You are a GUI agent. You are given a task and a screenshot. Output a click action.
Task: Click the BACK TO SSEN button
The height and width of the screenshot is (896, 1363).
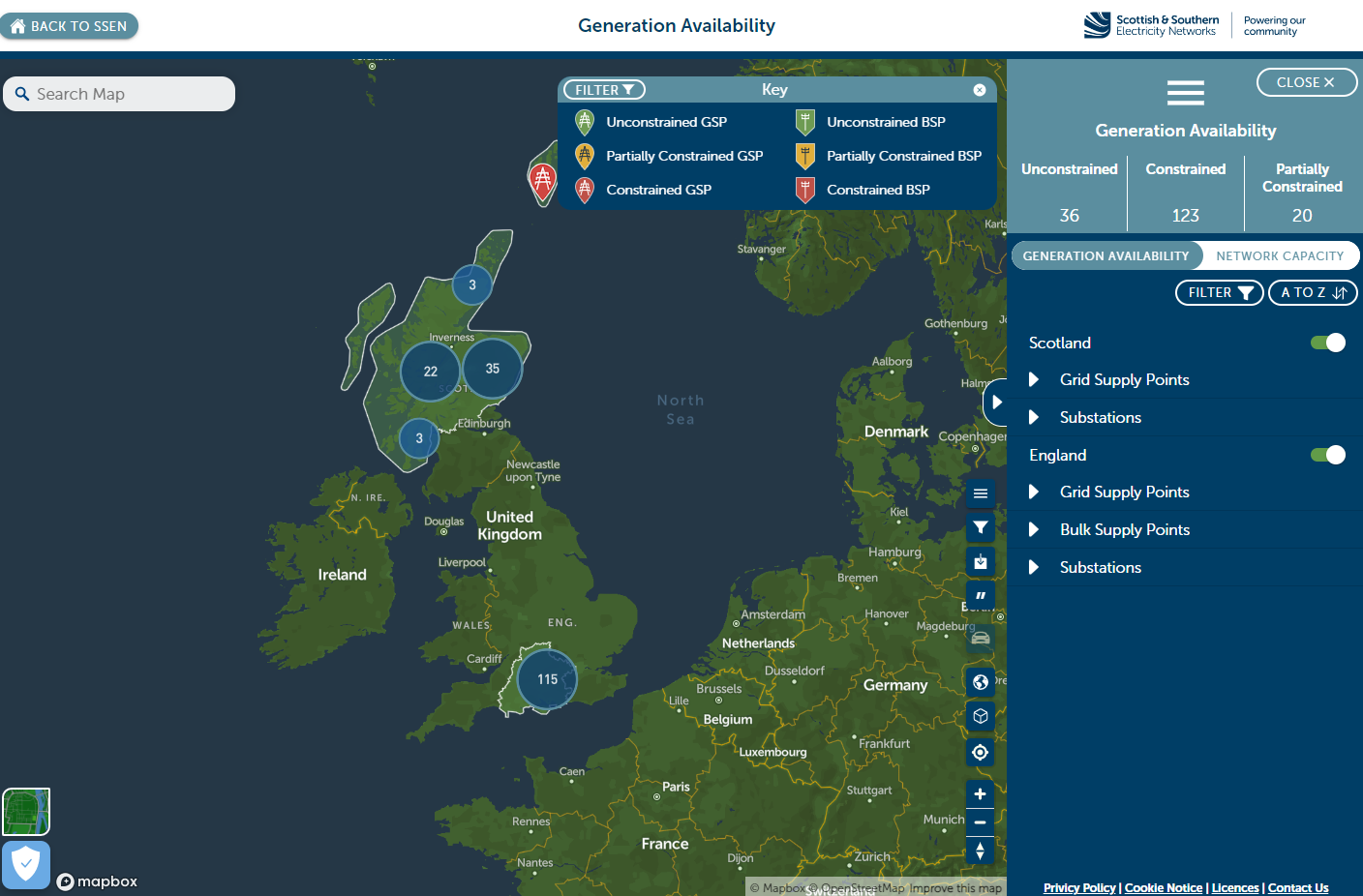(x=70, y=26)
